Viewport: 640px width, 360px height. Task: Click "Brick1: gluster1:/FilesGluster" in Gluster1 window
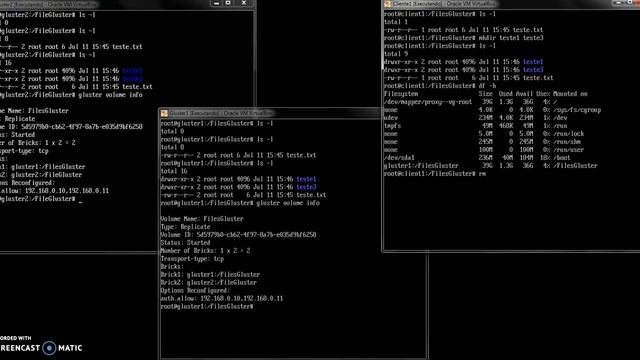(x=210, y=275)
